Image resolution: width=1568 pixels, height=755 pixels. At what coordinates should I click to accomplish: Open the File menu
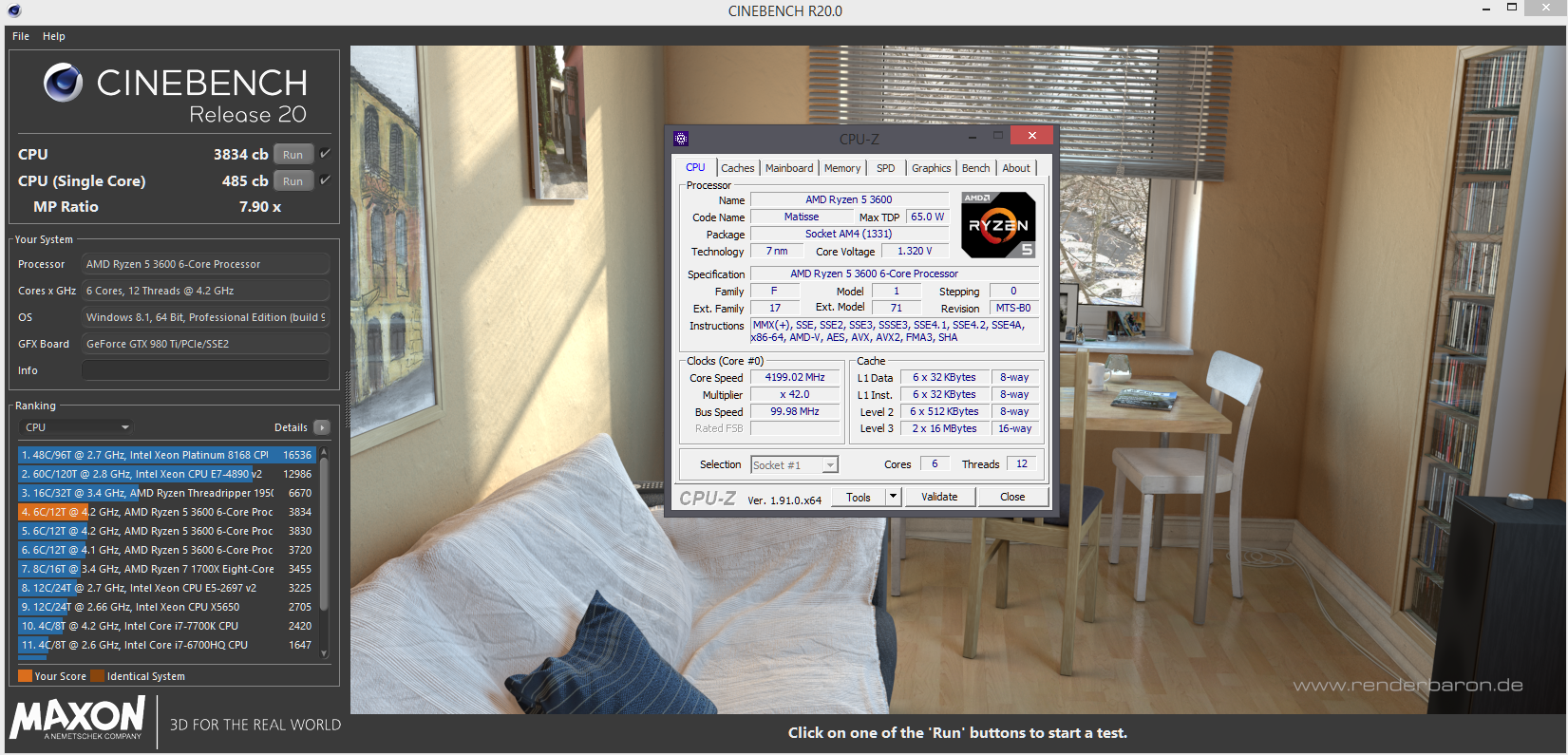pos(21,36)
